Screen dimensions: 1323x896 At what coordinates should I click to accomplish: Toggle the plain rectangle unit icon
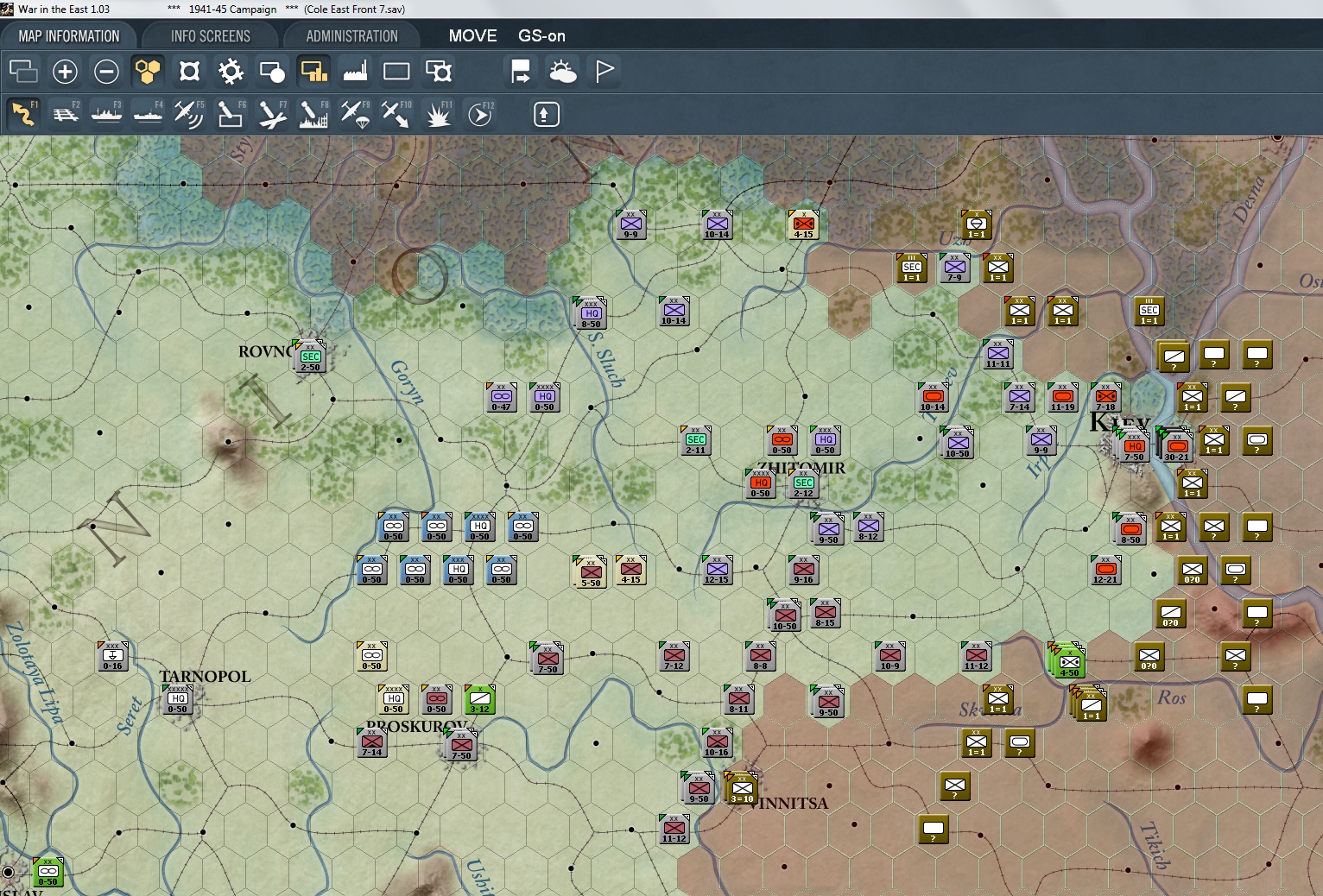coord(396,71)
